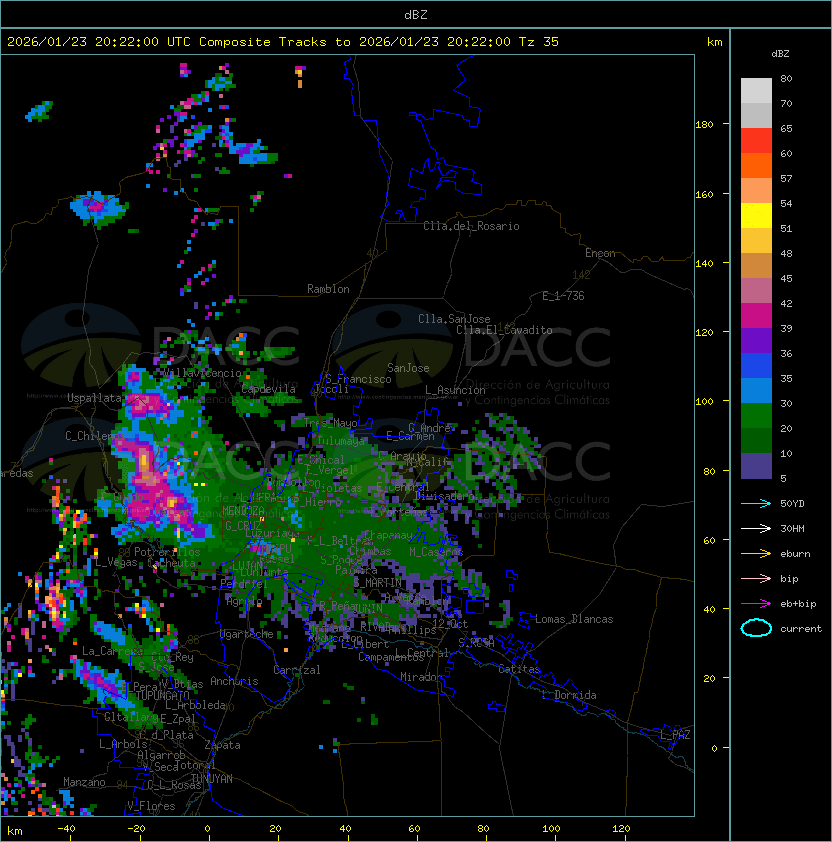The image size is (832, 842).
Task: Click the 'Tz 35' value in header
Action: [539, 42]
